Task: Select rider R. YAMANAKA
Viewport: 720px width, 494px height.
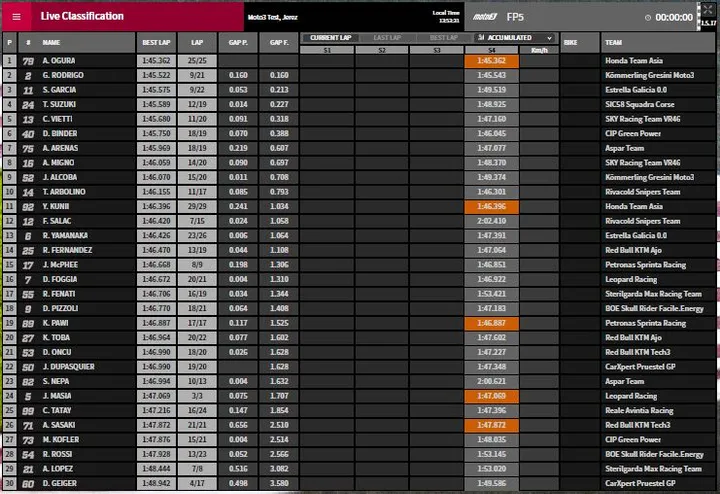Action: point(65,236)
